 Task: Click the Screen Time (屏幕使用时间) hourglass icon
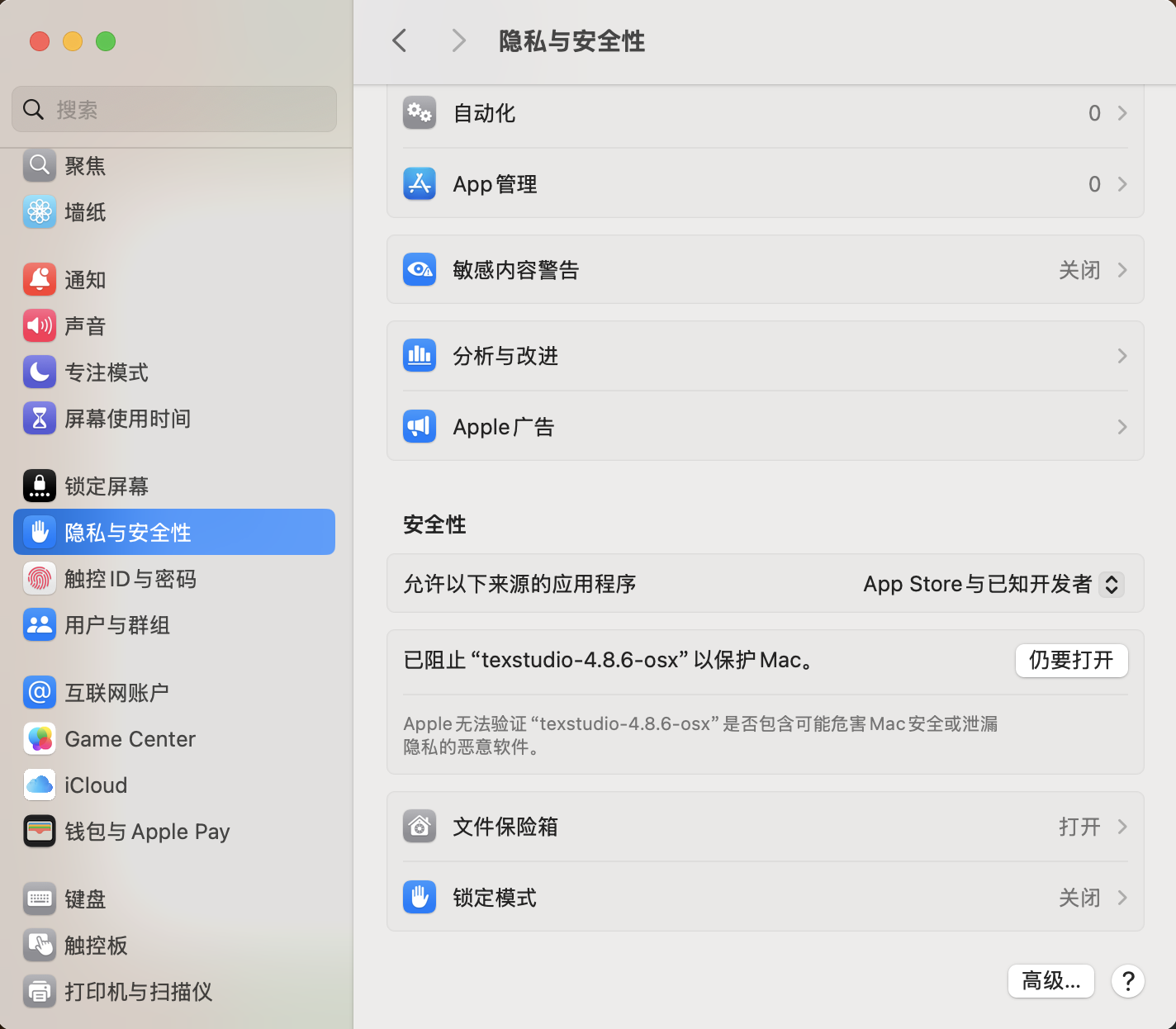coord(40,419)
